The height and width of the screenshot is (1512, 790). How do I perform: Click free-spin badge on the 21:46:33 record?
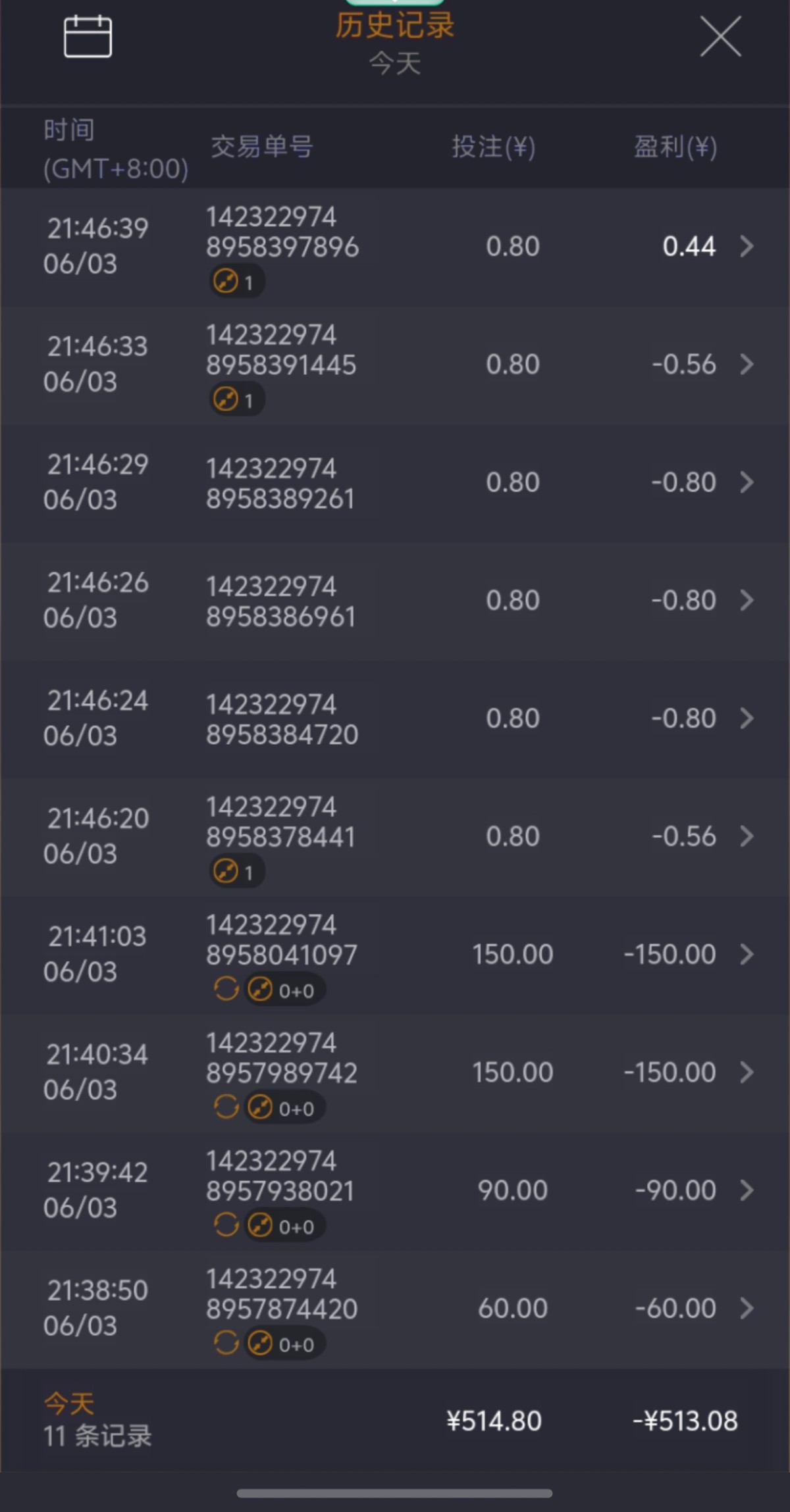236,399
